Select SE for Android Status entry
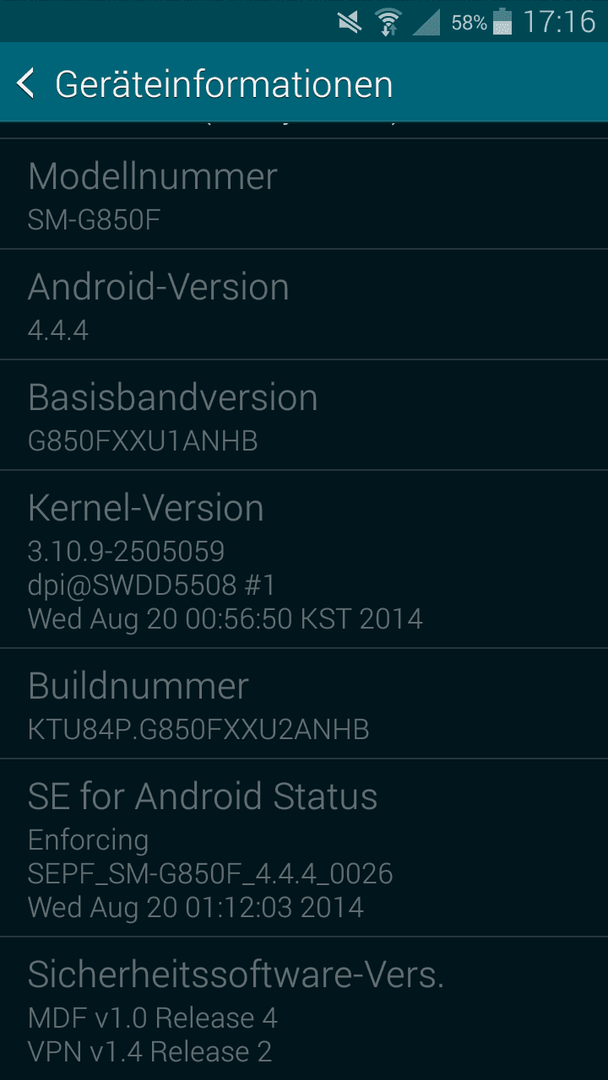608x1080 pixels. [x=304, y=848]
